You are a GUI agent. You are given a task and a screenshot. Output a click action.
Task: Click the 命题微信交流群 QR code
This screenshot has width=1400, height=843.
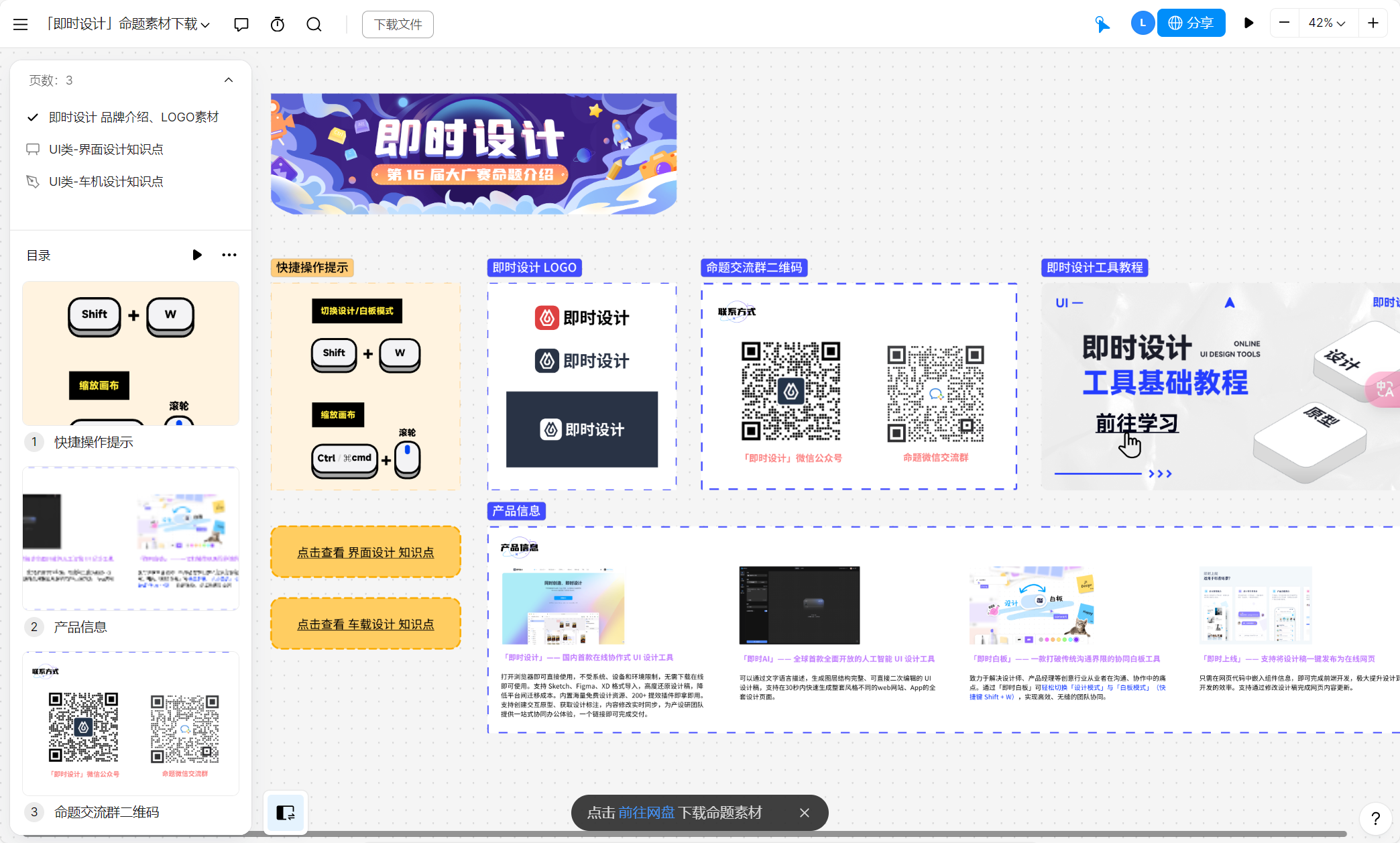click(x=936, y=394)
